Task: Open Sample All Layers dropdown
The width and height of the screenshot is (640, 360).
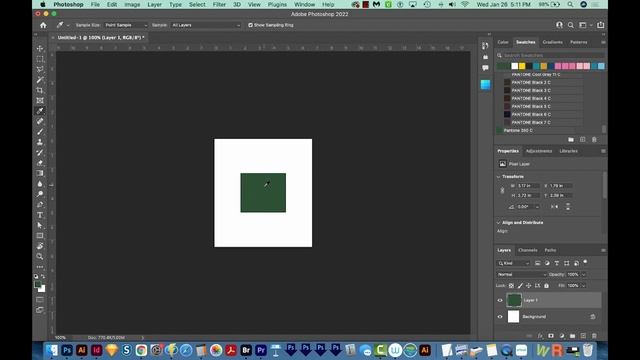Action: (x=206, y=25)
